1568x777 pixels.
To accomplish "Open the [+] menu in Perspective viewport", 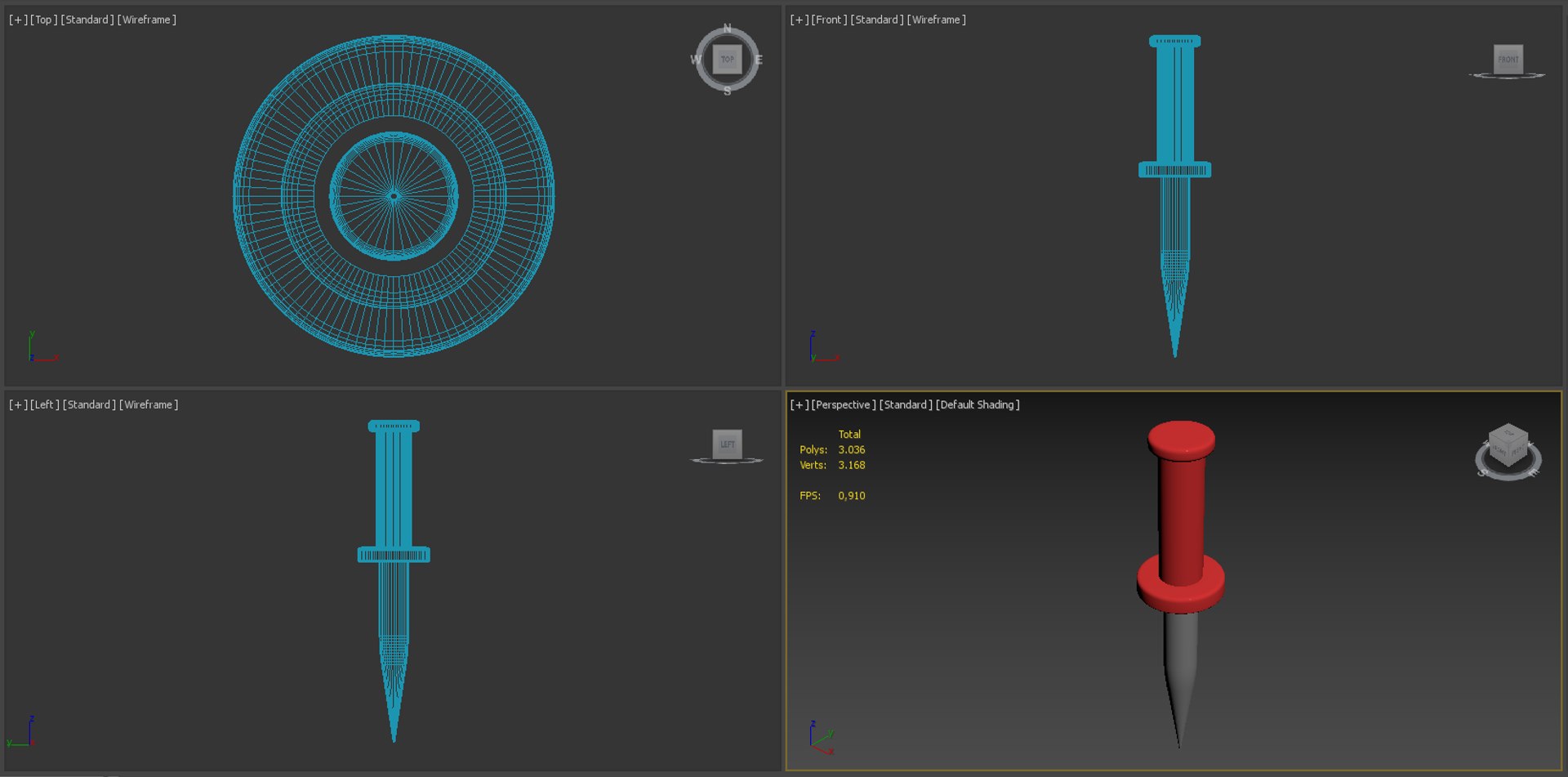I will pyautogui.click(x=800, y=404).
